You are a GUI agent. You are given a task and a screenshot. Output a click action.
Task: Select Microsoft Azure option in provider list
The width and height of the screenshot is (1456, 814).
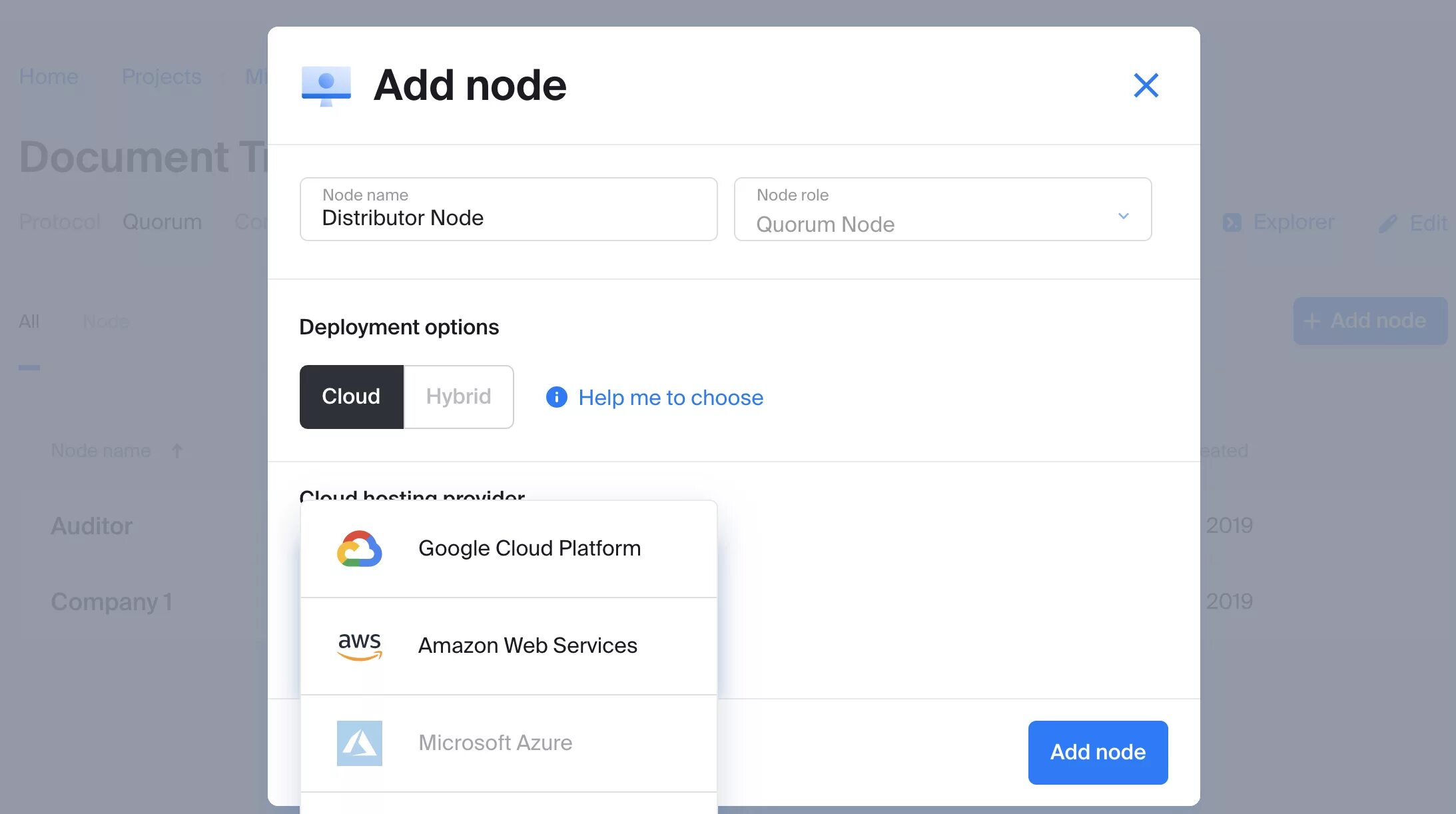point(495,743)
